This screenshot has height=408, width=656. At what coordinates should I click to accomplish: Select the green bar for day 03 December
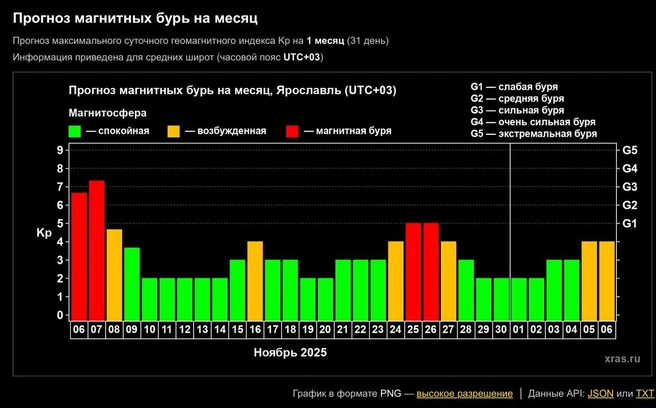(554, 290)
